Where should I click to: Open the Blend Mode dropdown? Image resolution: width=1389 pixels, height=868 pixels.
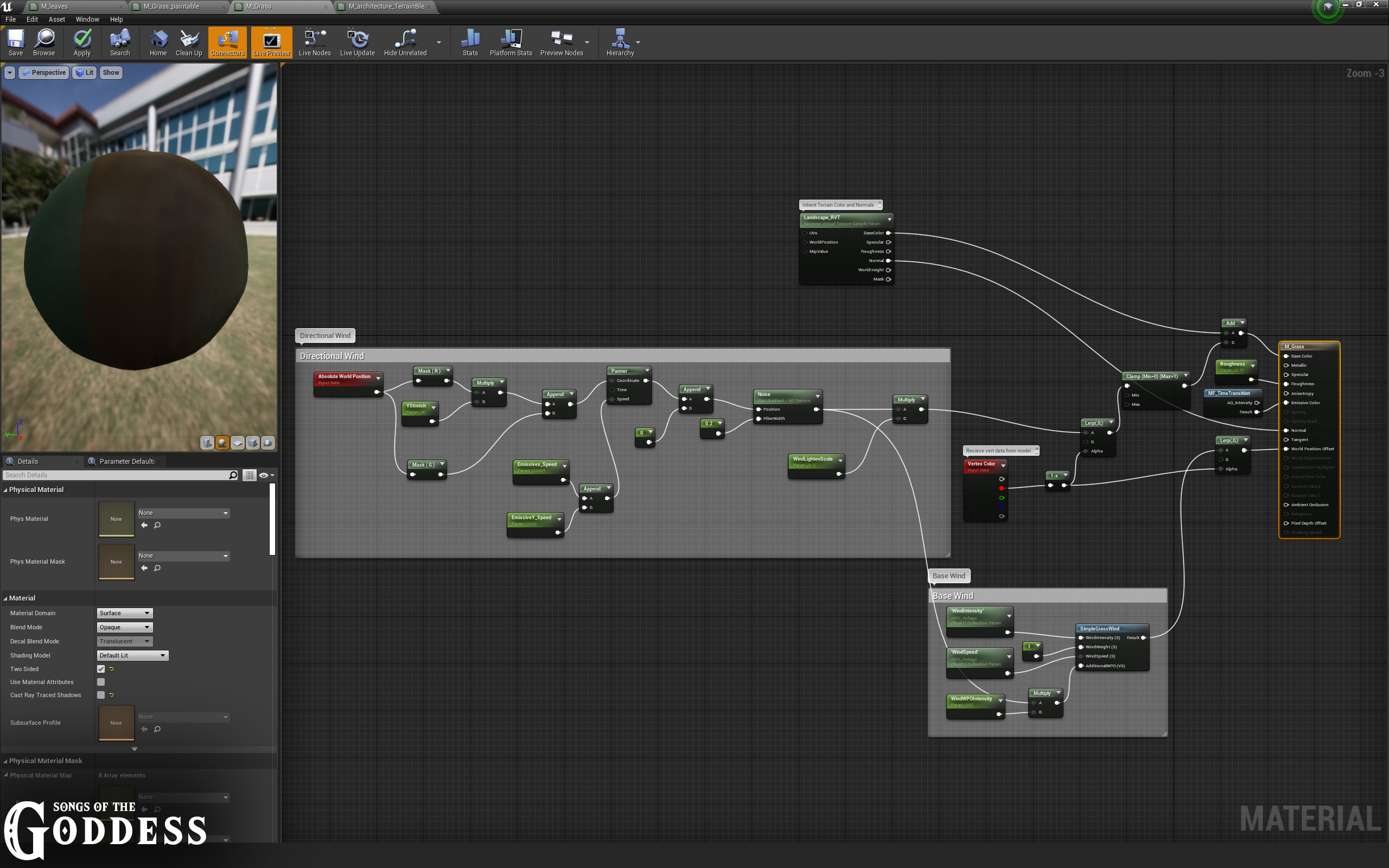click(124, 628)
